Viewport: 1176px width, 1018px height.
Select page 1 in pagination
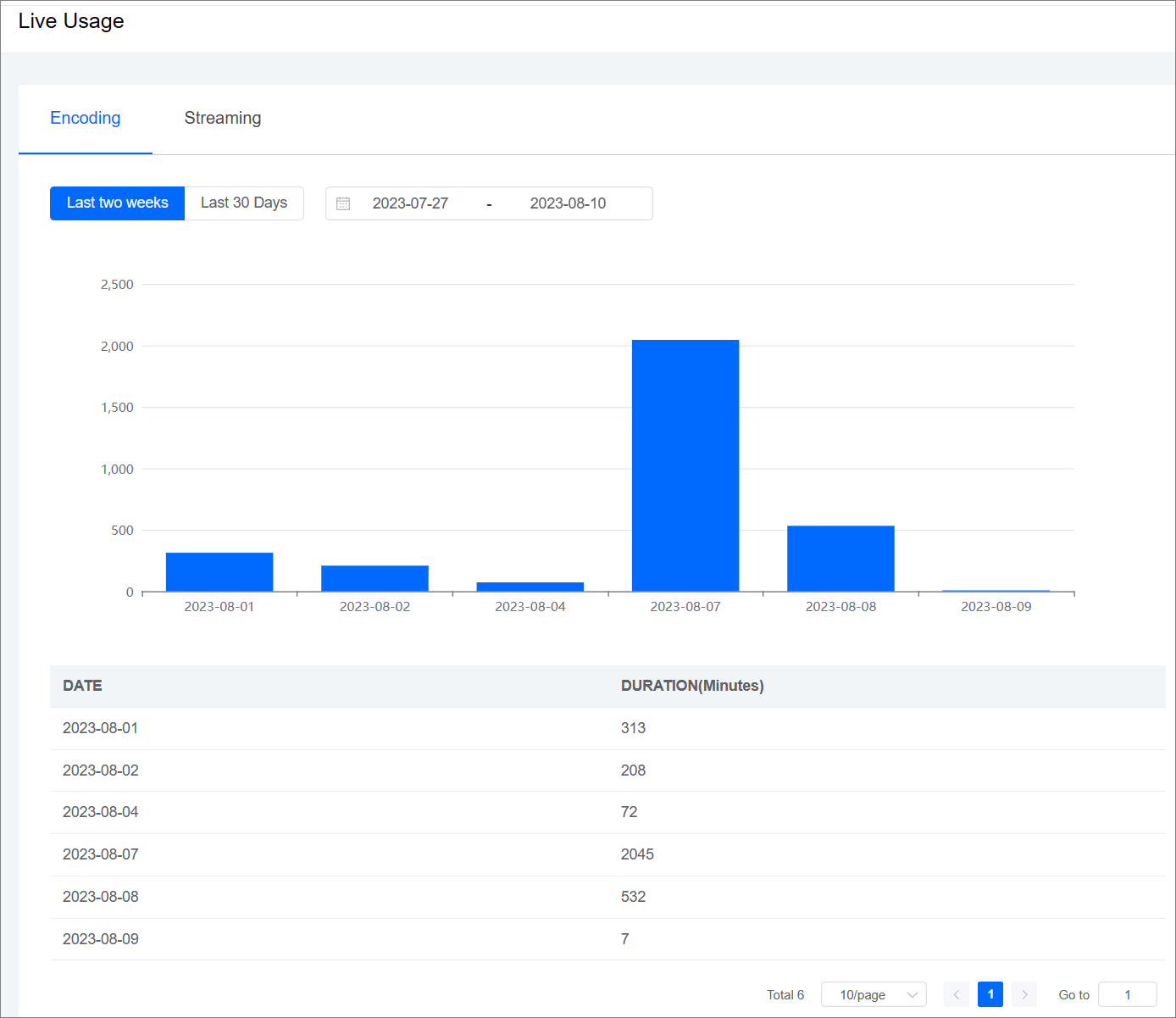point(990,994)
